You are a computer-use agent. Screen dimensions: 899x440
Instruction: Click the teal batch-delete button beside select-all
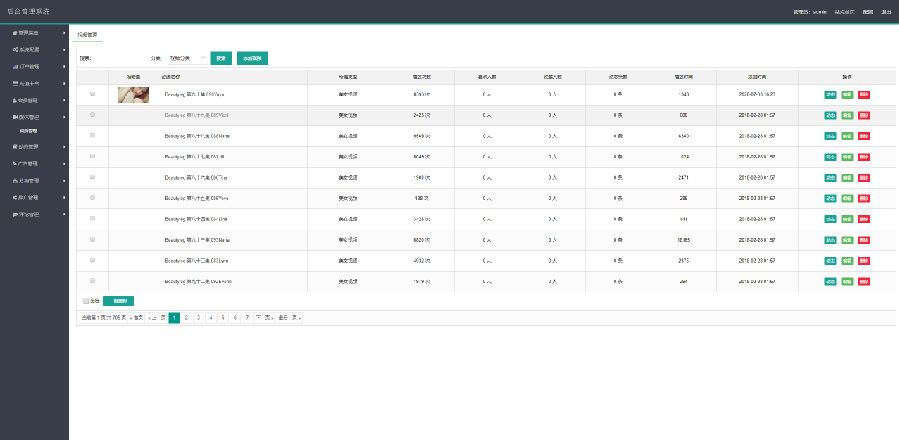(118, 301)
